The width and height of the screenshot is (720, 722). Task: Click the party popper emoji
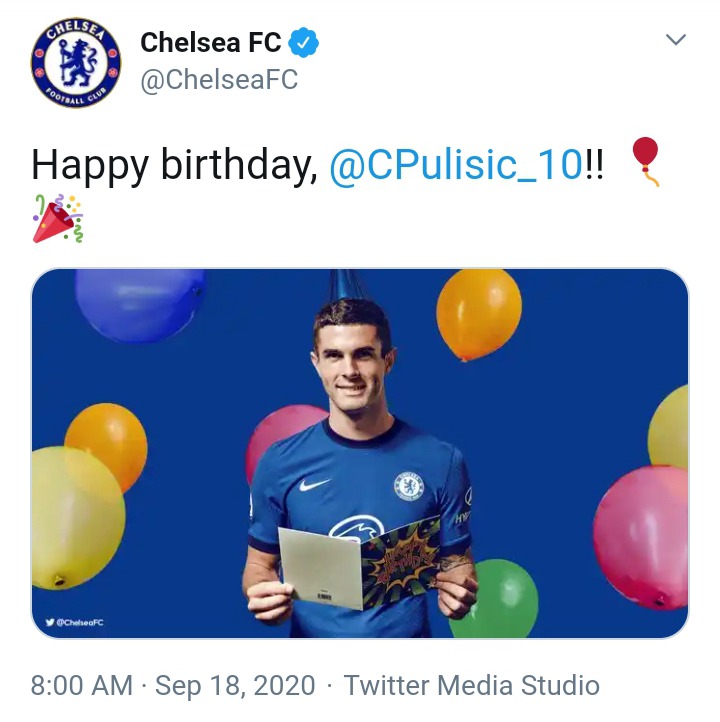tap(58, 219)
